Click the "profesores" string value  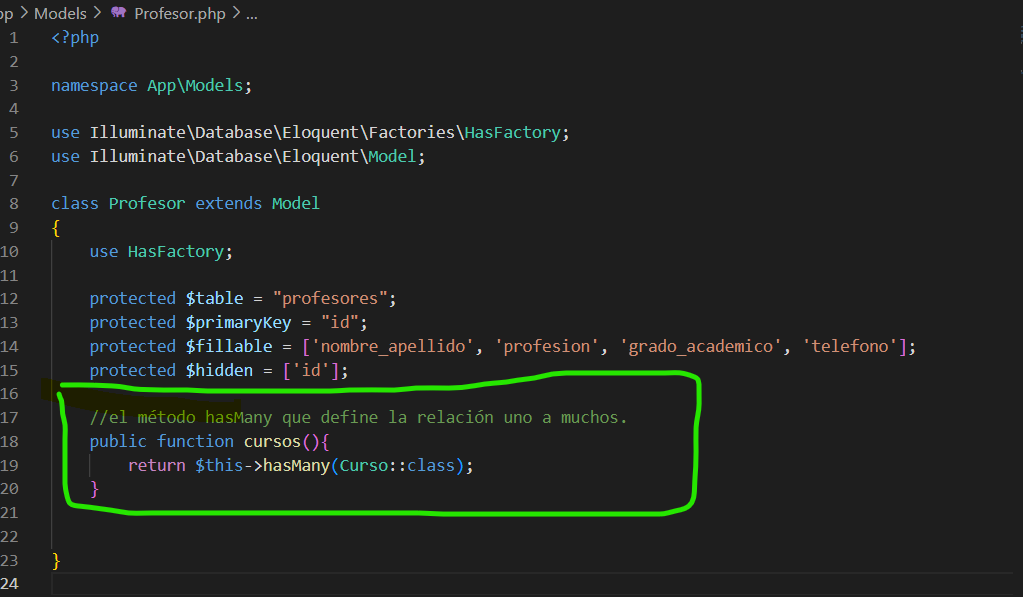tap(330, 298)
